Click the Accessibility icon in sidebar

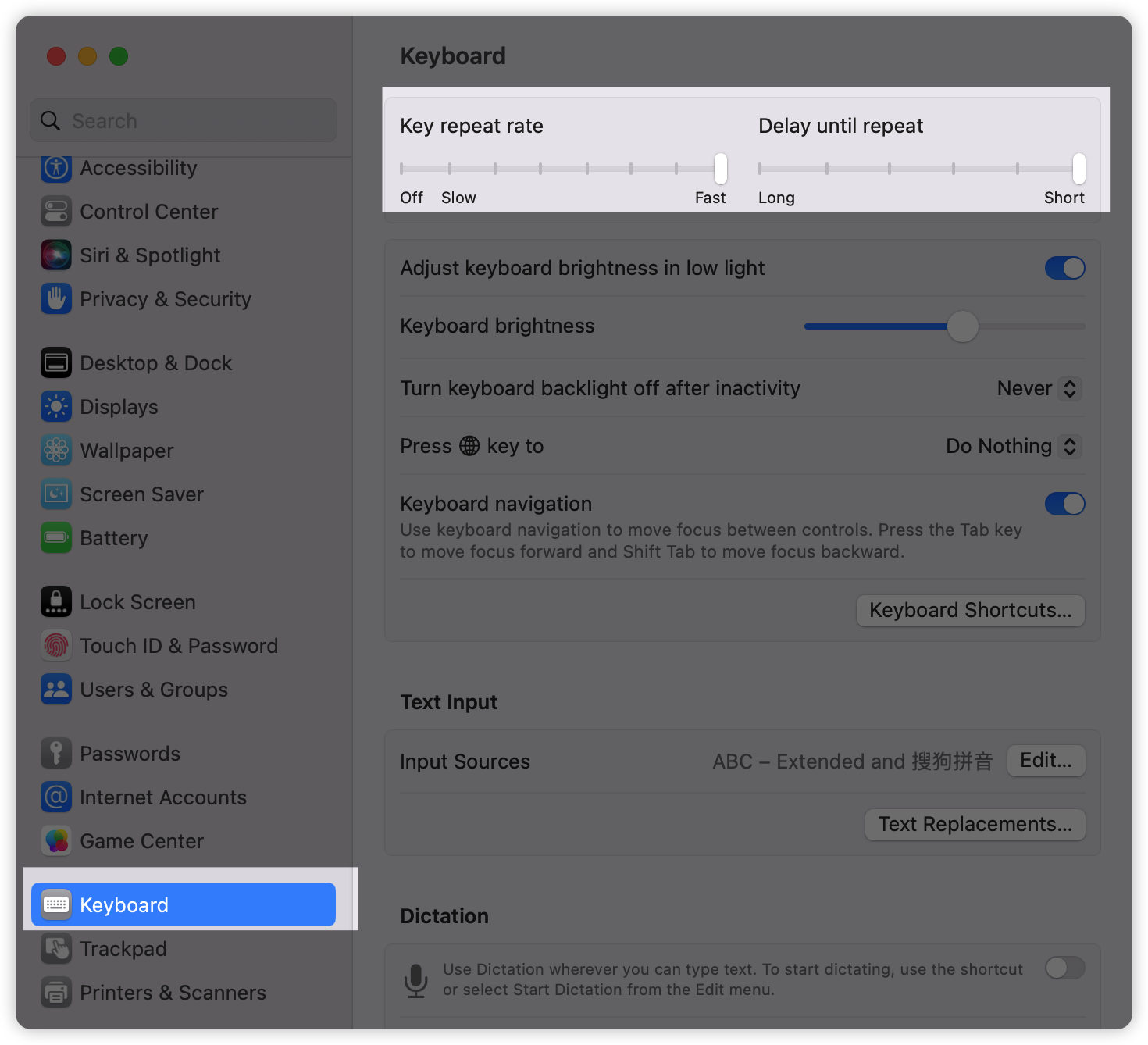[56, 168]
